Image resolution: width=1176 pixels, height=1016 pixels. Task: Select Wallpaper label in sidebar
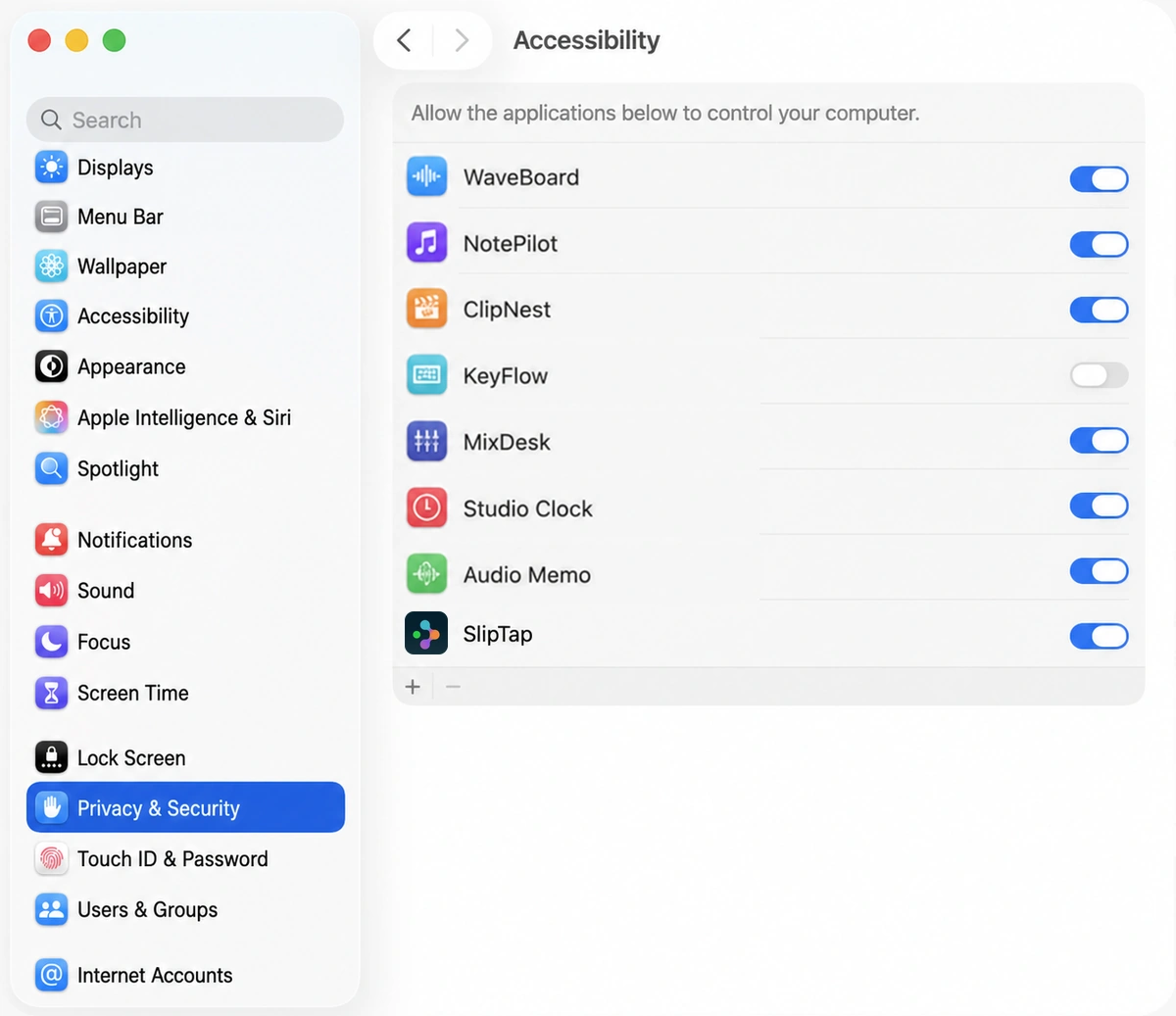click(122, 266)
